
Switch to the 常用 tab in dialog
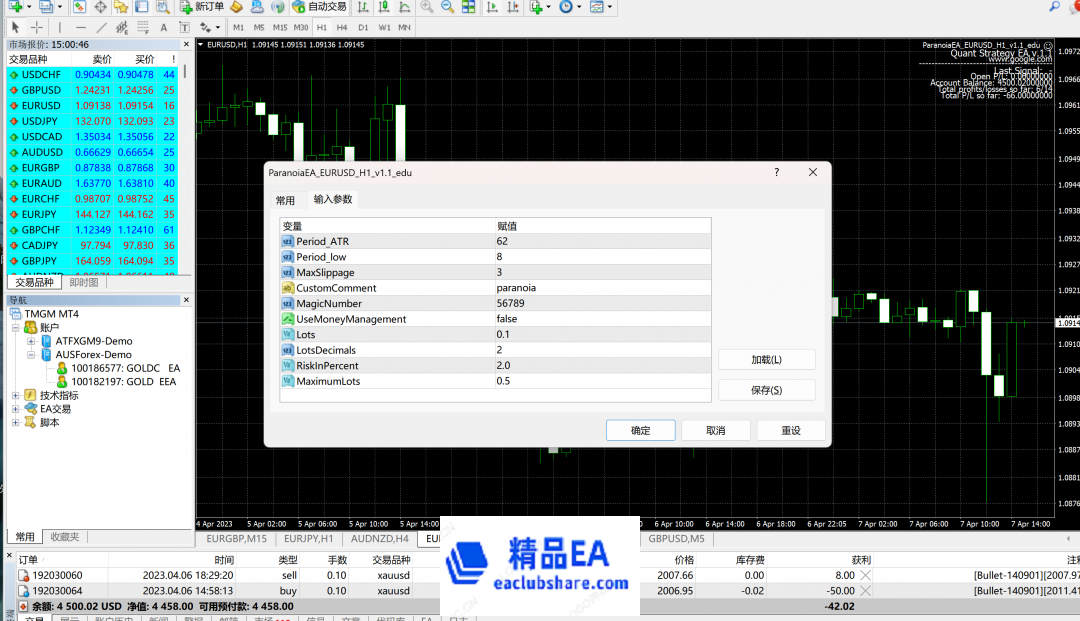click(286, 200)
